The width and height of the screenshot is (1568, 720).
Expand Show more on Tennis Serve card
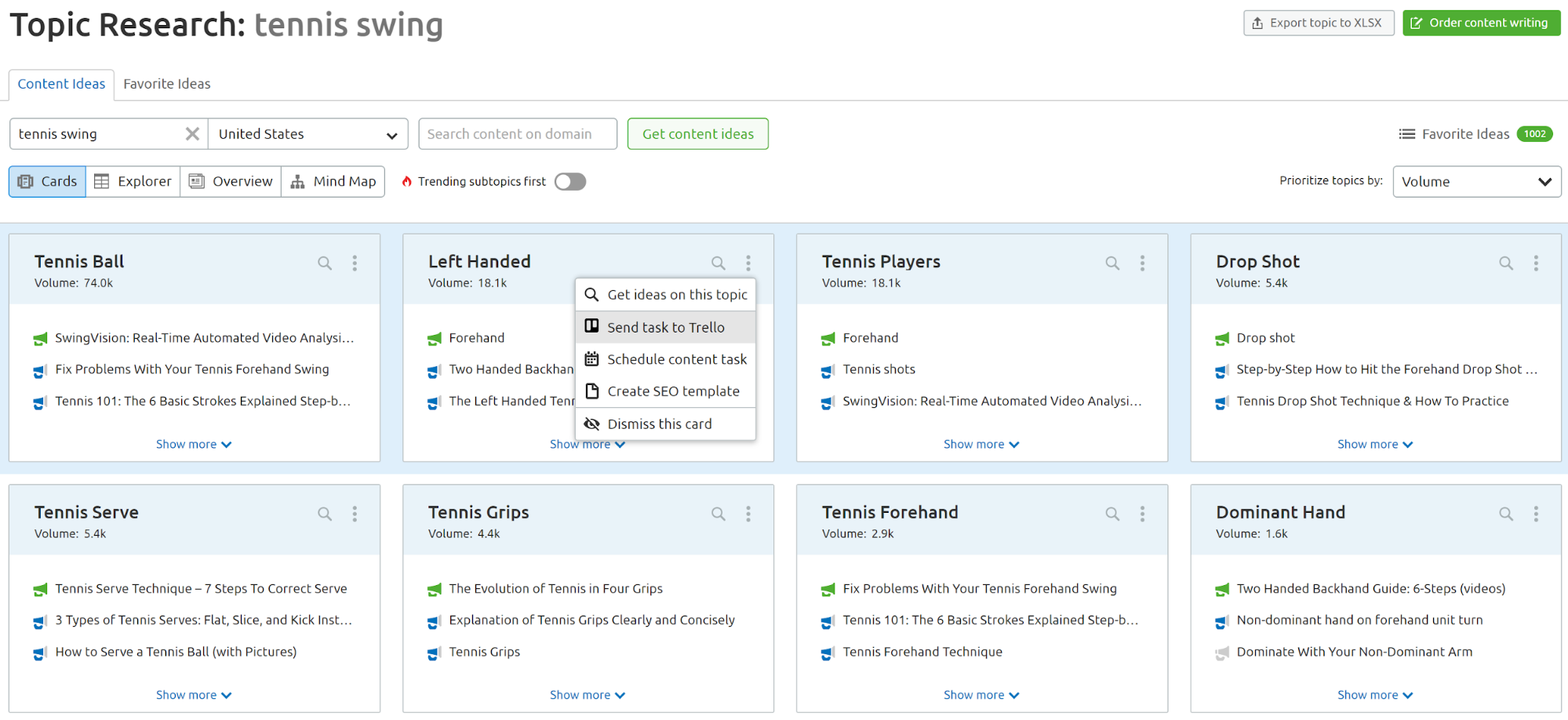[x=193, y=694]
